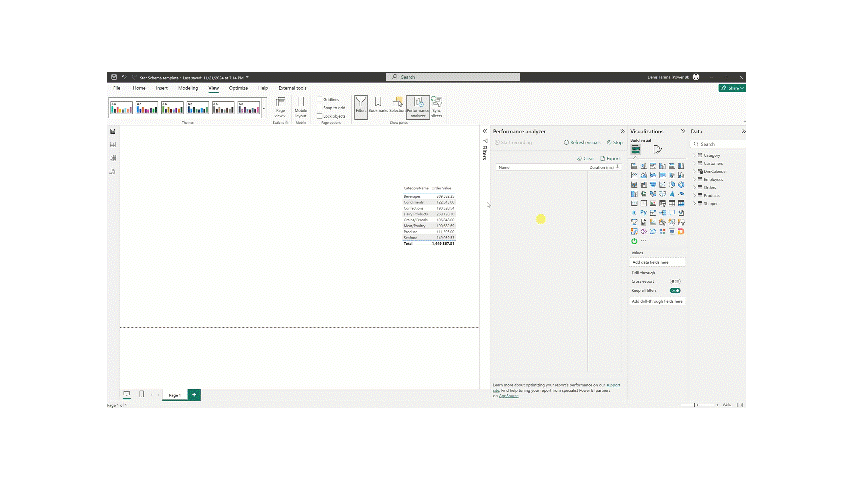Add a new page with plus button
Image resolution: width=853 pixels, height=480 pixels.
pyautogui.click(x=194, y=395)
